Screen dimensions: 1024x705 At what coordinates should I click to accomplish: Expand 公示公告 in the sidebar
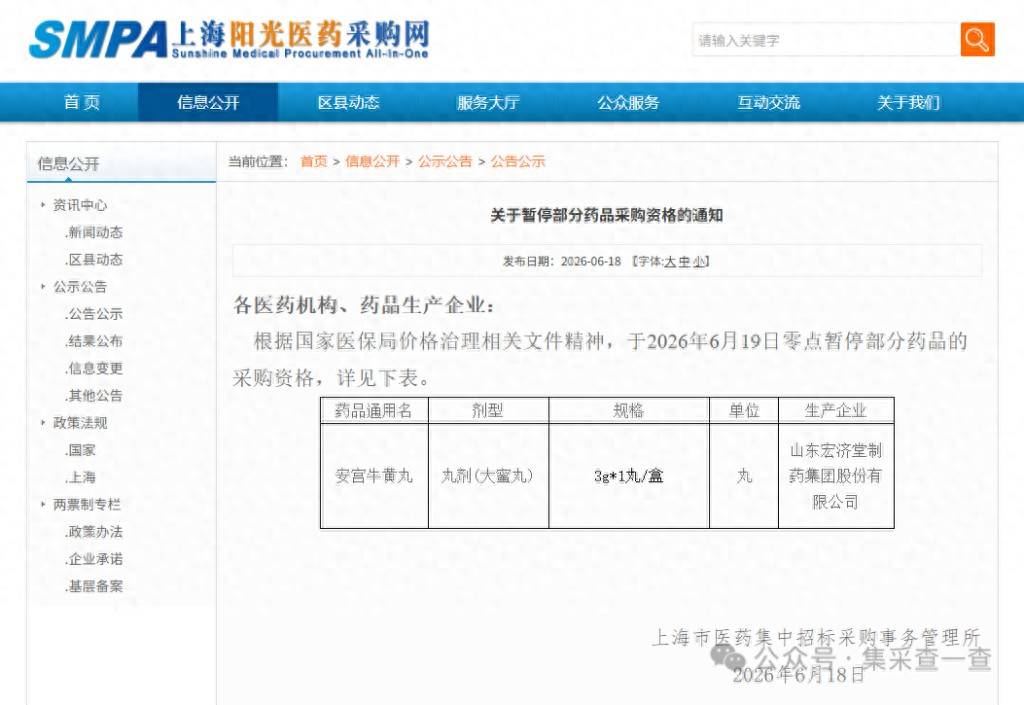point(79,287)
